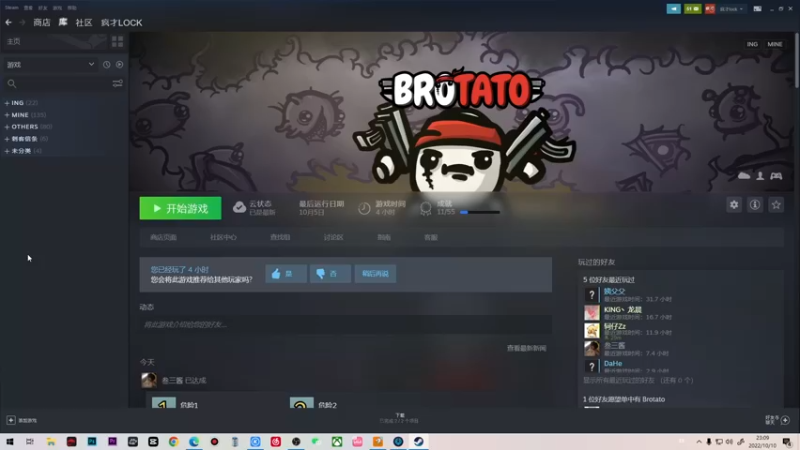Click the green friends indicator in title bar
800x450 pixels.
692,9
